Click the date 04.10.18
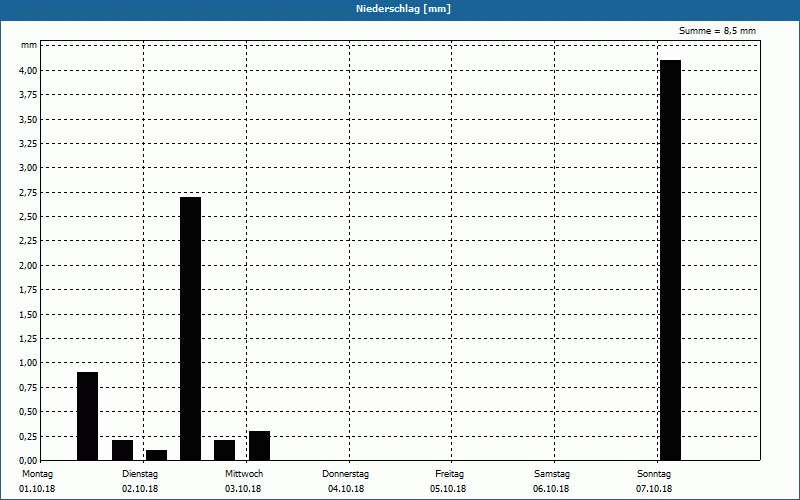The height and width of the screenshot is (500, 800). pyautogui.click(x=346, y=489)
